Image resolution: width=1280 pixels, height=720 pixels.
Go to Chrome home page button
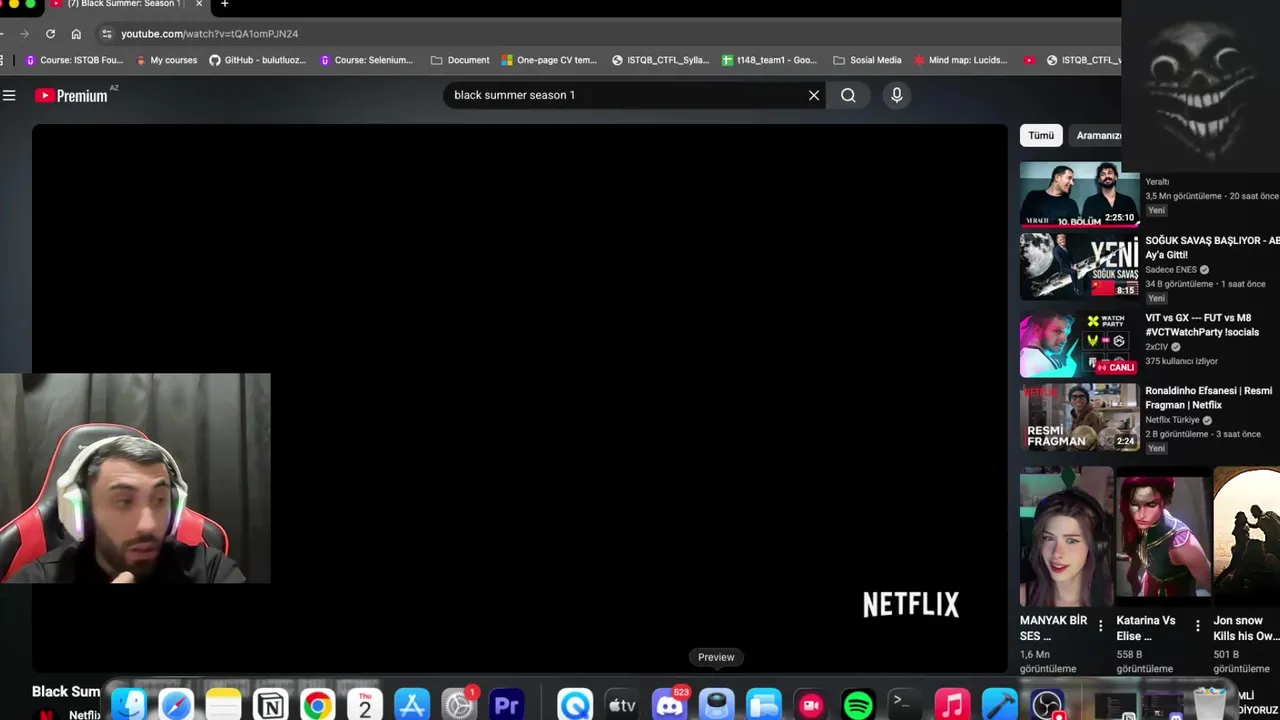pos(76,33)
